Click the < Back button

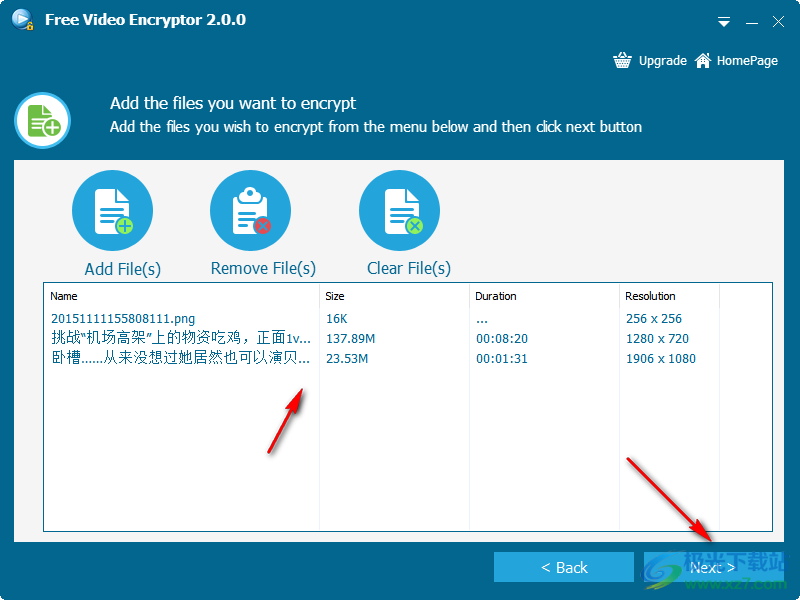click(x=564, y=566)
